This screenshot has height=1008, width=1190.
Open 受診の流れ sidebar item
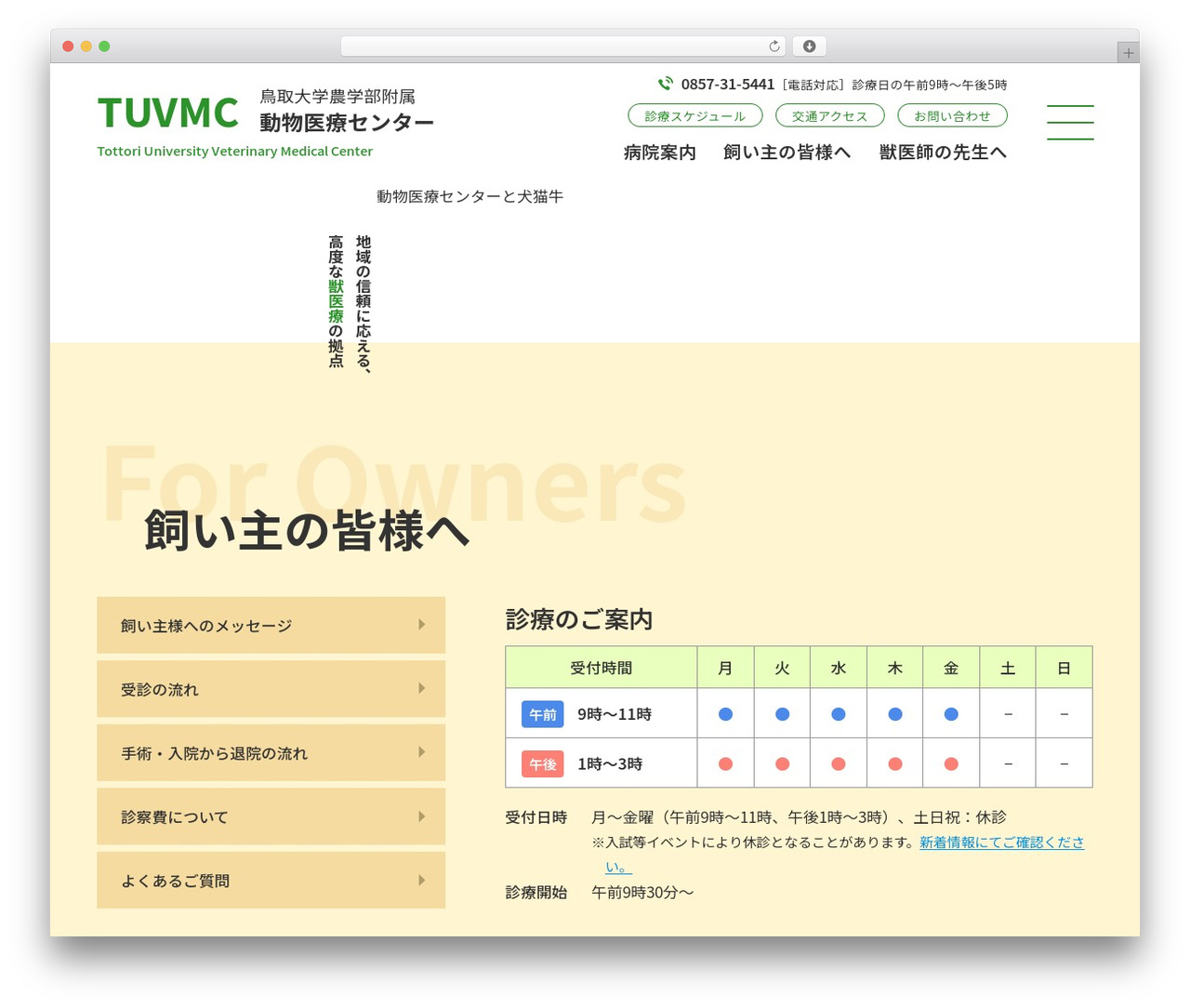click(271, 689)
